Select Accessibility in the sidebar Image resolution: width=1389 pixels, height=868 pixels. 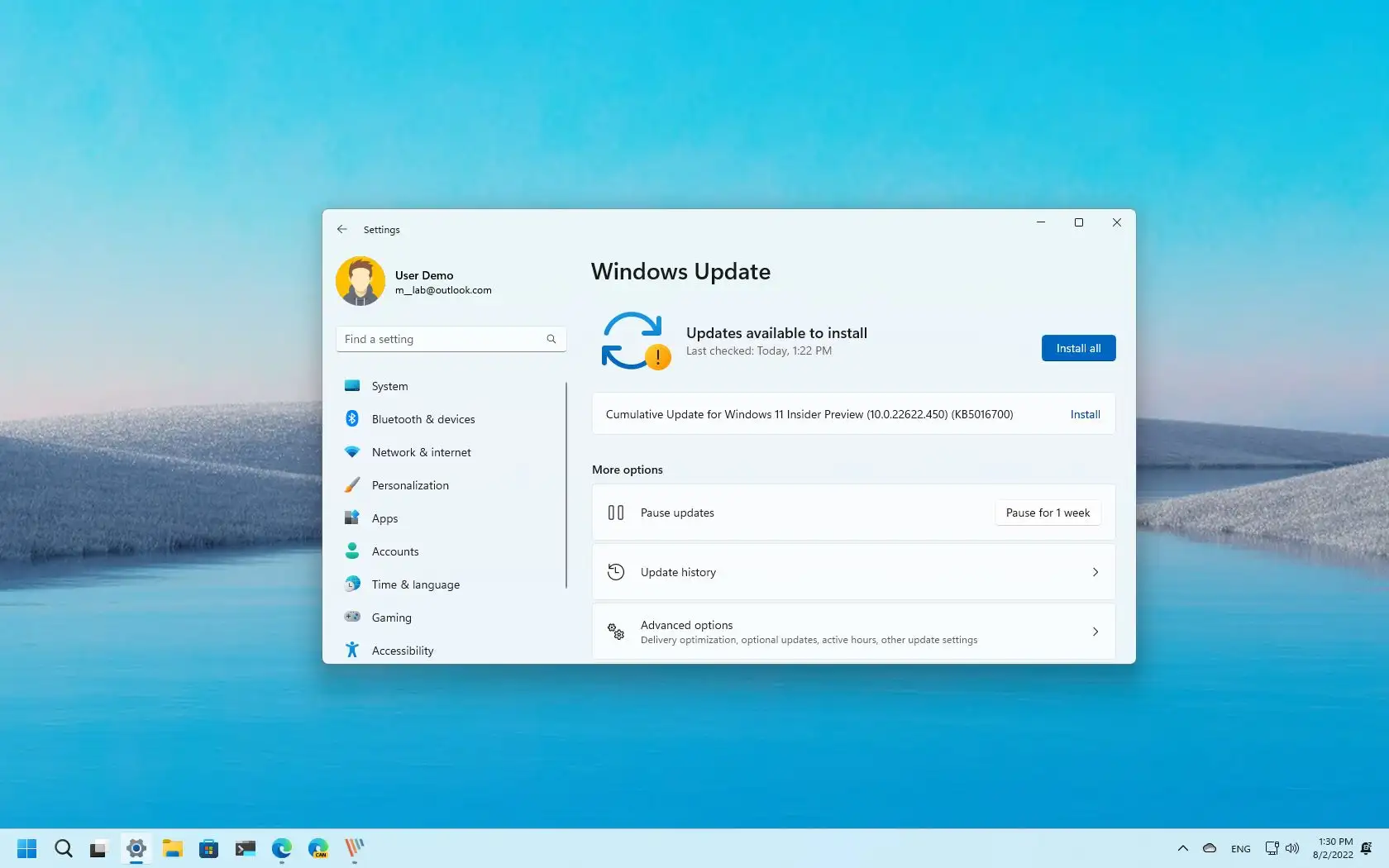point(451,651)
